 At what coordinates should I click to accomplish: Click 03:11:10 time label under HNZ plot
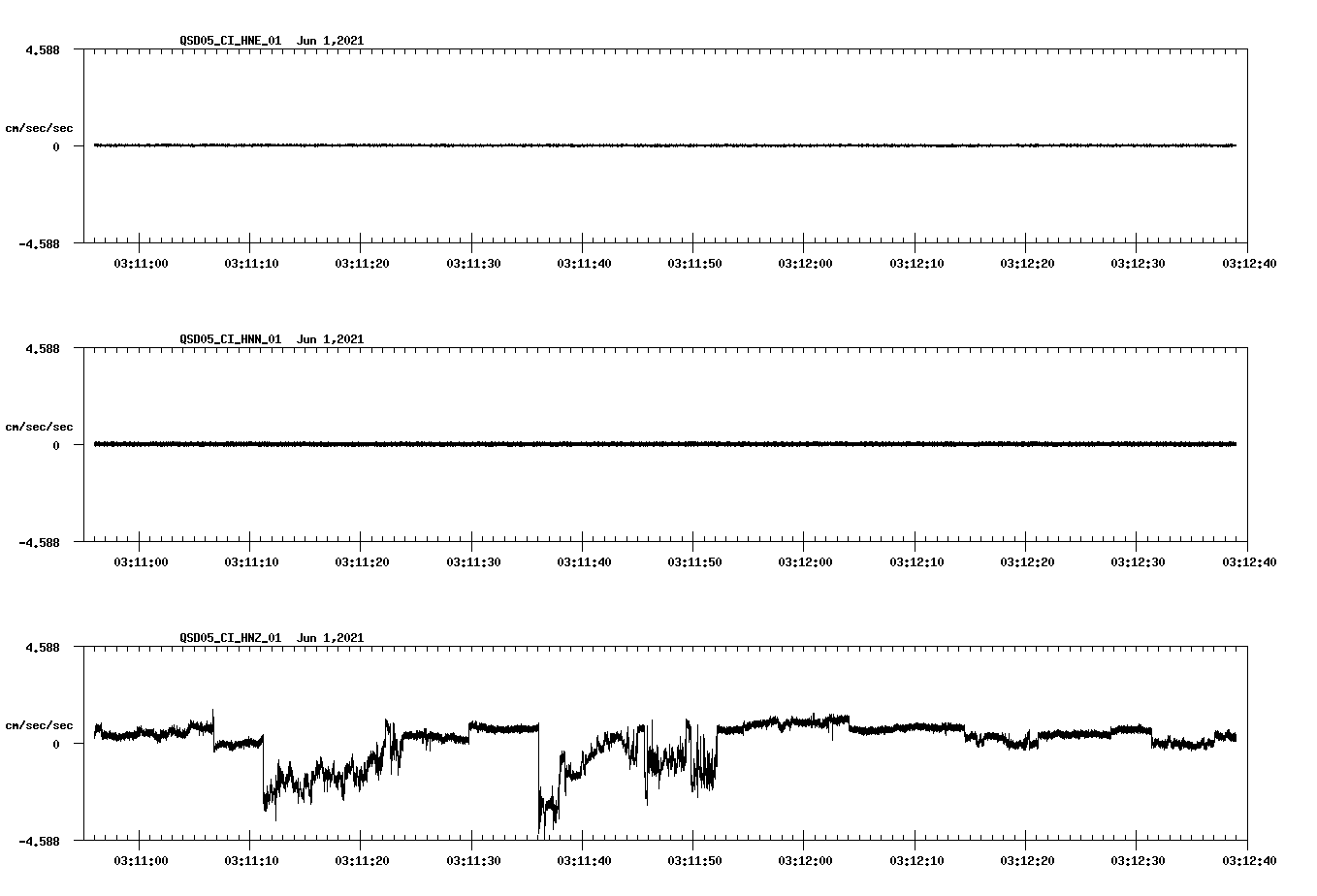click(x=252, y=860)
